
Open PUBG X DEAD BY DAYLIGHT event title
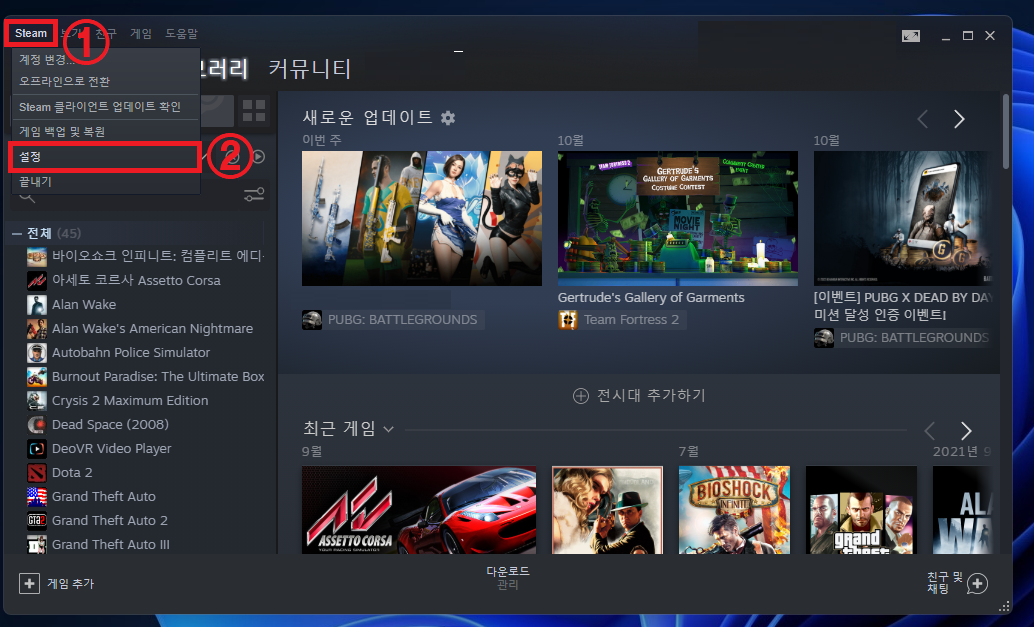click(x=903, y=306)
